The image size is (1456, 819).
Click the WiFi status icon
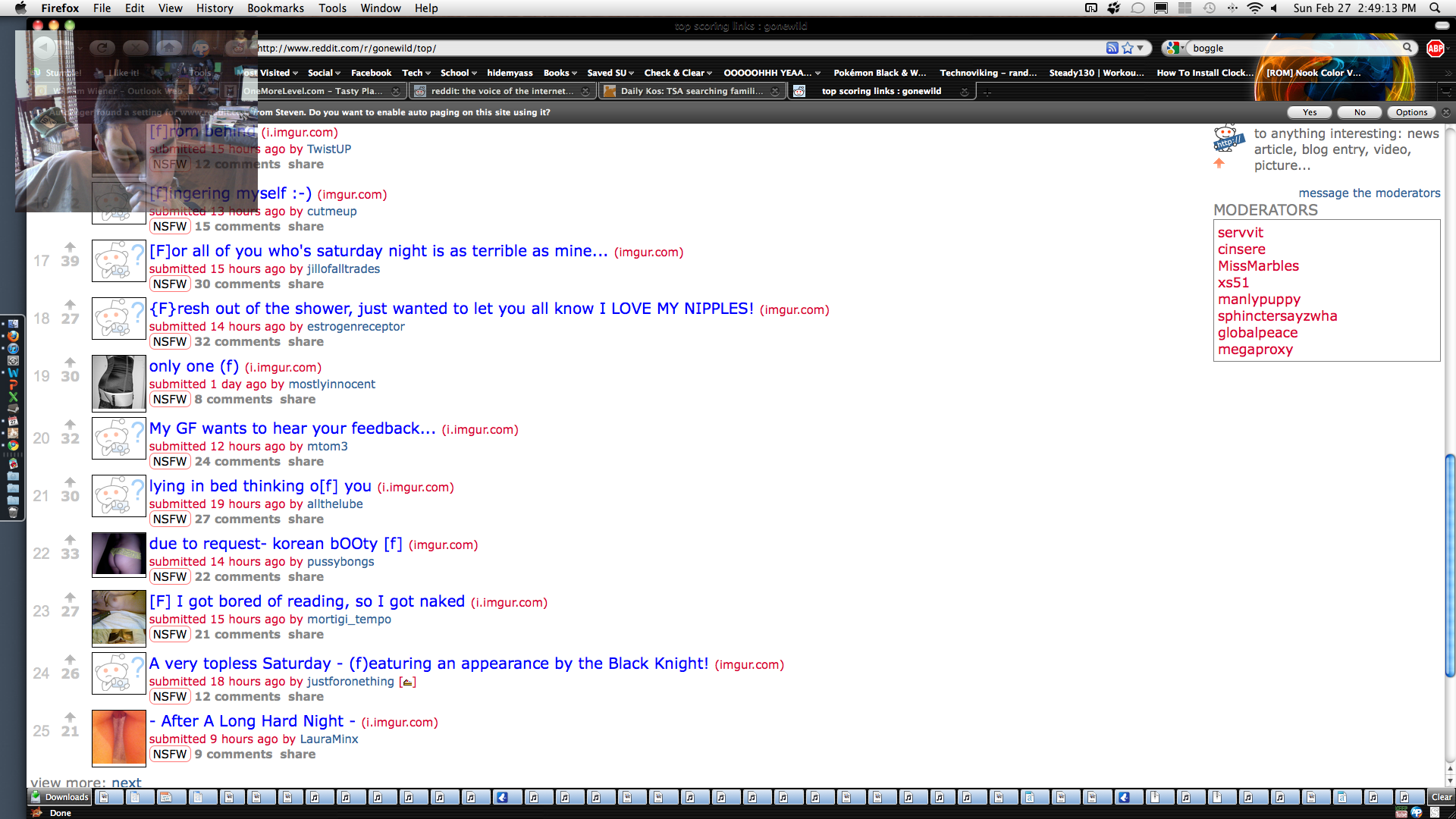click(x=1254, y=8)
